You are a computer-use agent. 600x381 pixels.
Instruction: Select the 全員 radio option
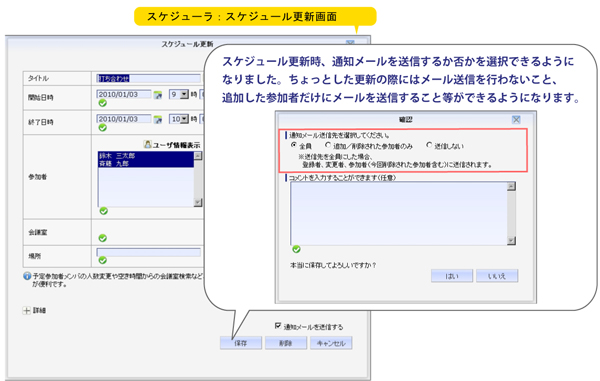point(294,145)
